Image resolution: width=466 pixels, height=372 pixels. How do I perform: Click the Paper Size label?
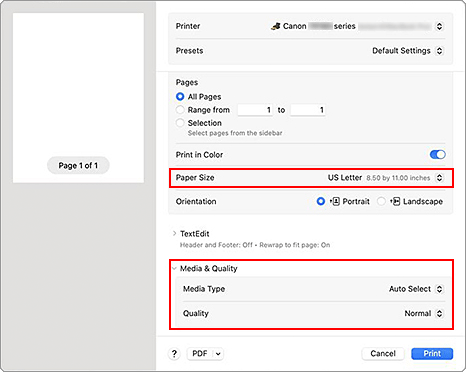click(195, 178)
